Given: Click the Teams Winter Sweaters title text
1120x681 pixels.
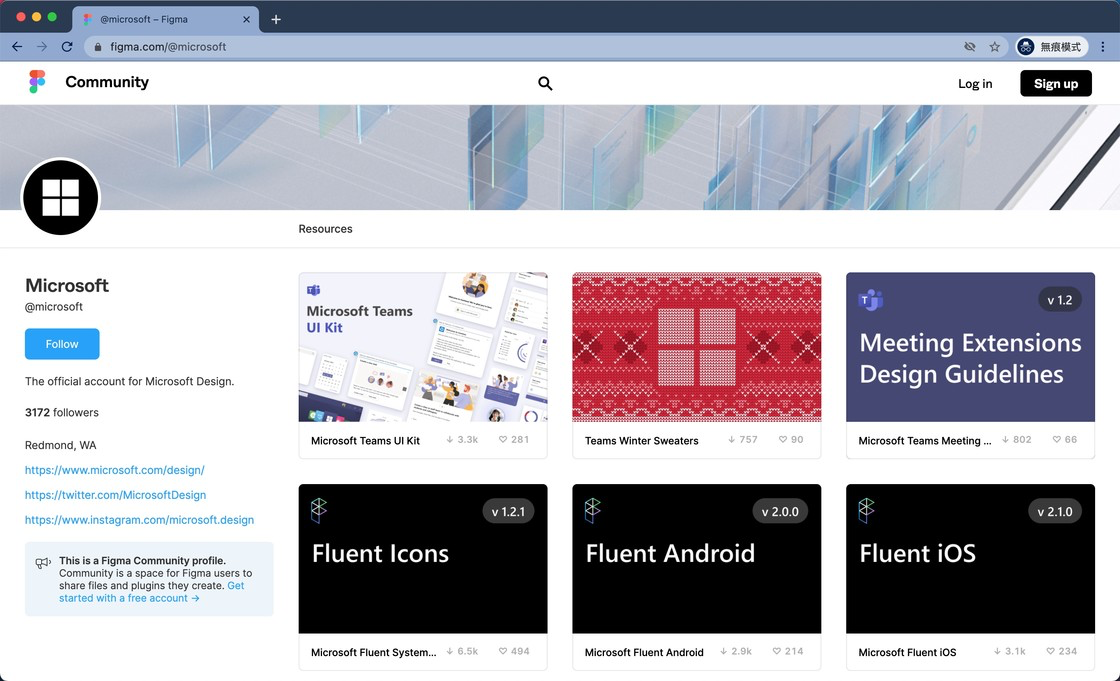Looking at the screenshot, I should pos(641,440).
